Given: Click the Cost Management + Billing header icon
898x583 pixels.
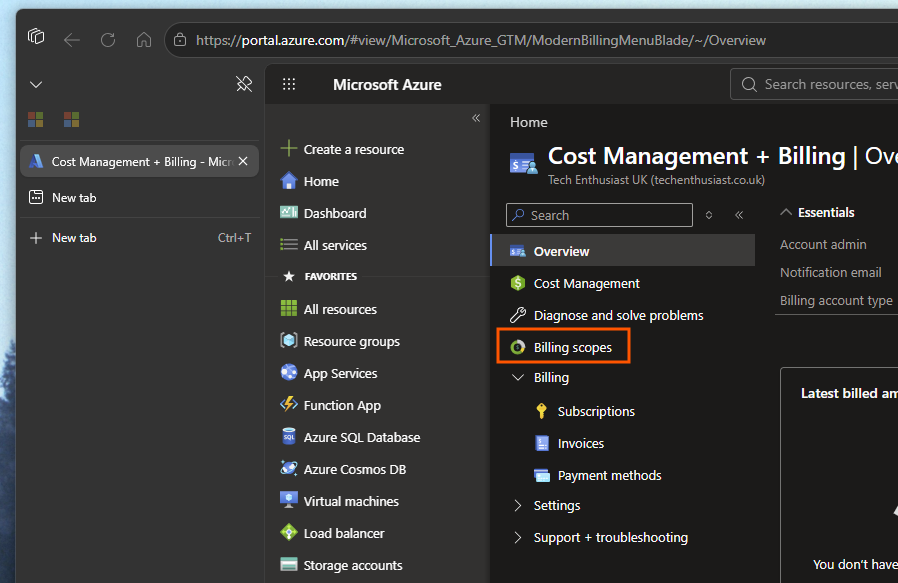Looking at the screenshot, I should pyautogui.click(x=523, y=164).
